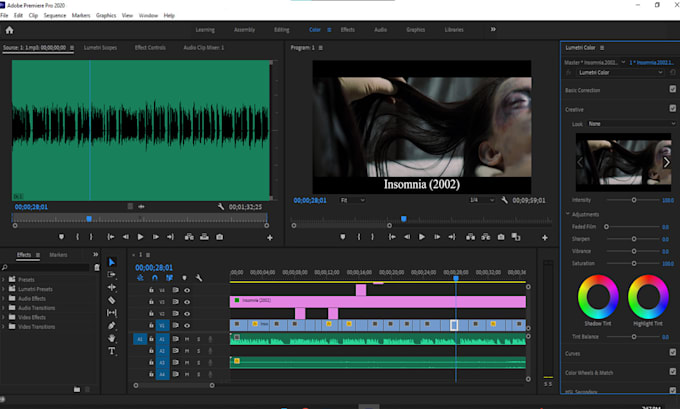Viewport: 680px width, 409px height.
Task: Click Audio Transitions folder
Action: [x=36, y=308]
